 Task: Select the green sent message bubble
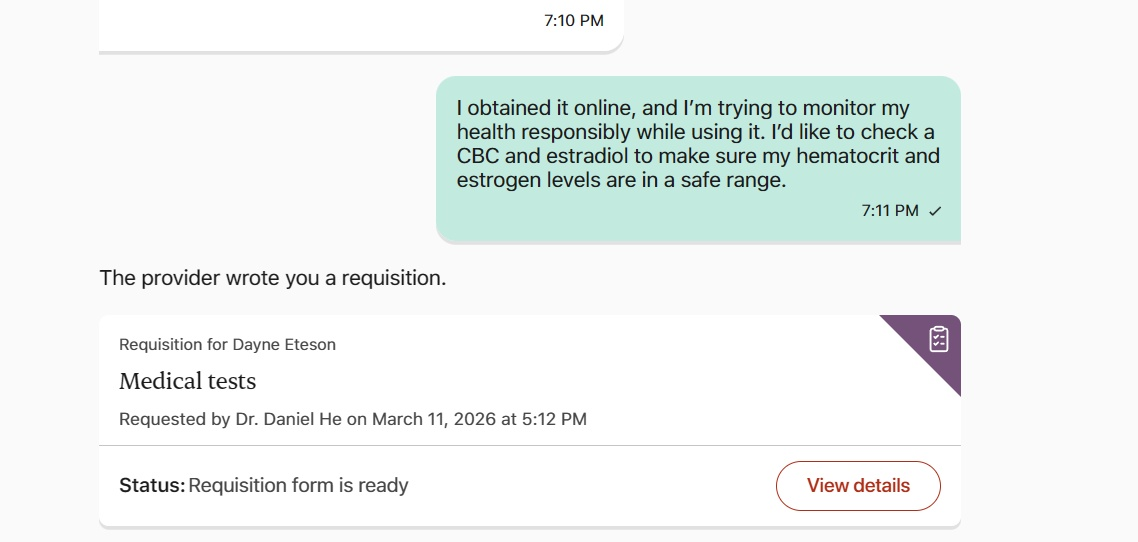tap(698, 160)
